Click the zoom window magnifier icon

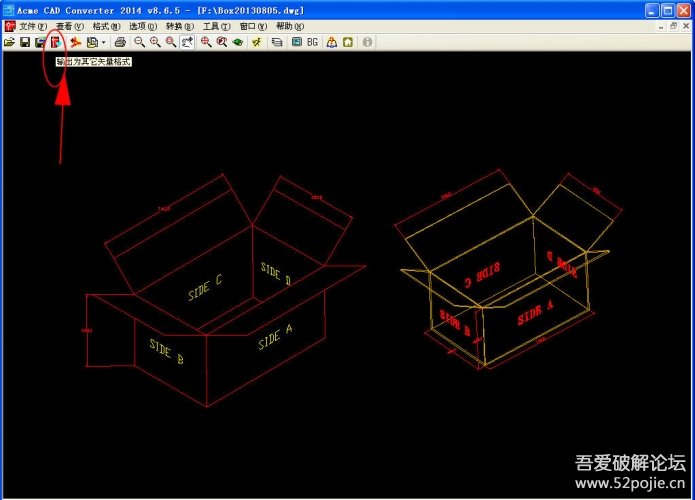(x=171, y=43)
